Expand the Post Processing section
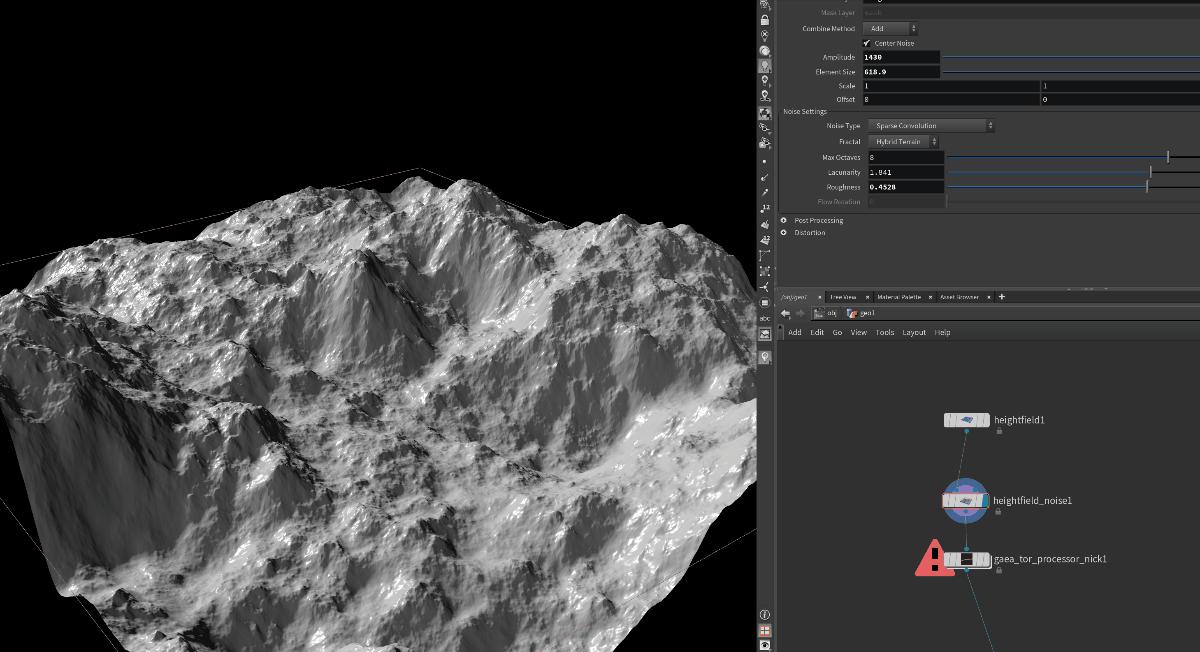1200x652 pixels. coord(784,220)
